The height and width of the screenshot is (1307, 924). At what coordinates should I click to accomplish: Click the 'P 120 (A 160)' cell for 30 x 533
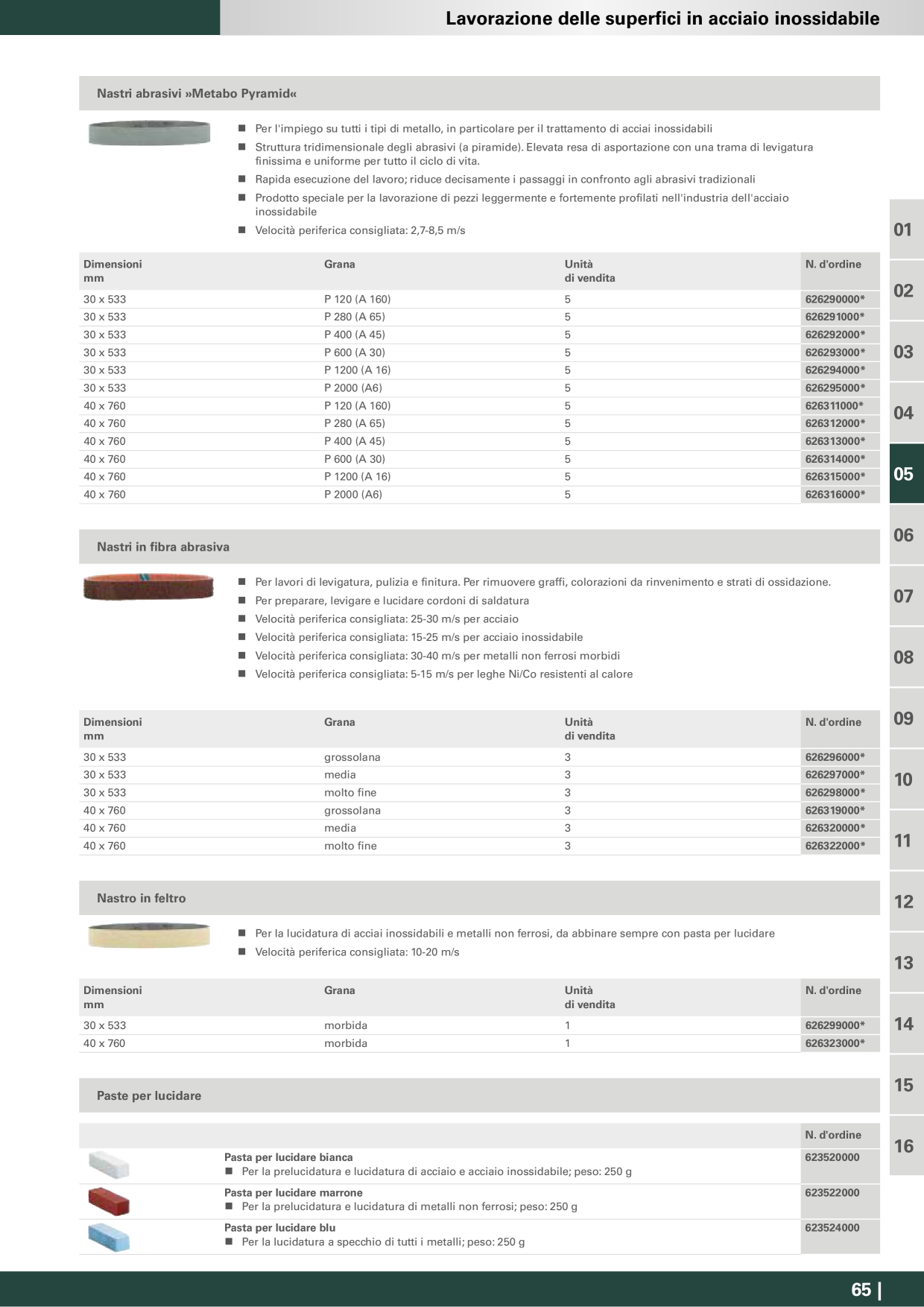click(x=358, y=300)
